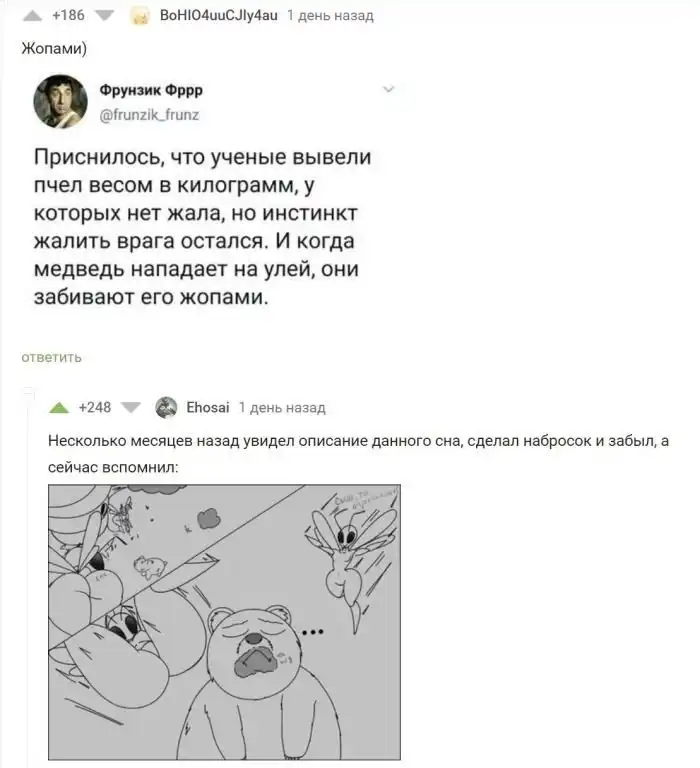Open Ehosai user avatar

point(166,408)
